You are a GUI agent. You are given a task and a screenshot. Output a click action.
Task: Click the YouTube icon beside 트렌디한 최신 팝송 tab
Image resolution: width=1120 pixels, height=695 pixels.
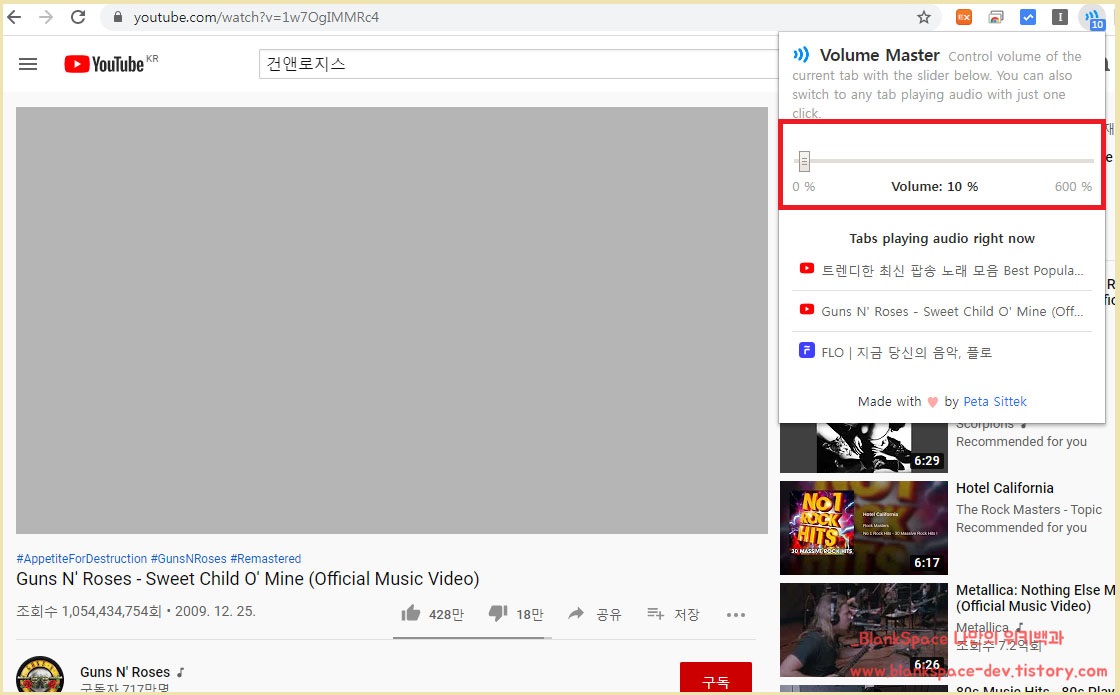[x=806, y=269]
